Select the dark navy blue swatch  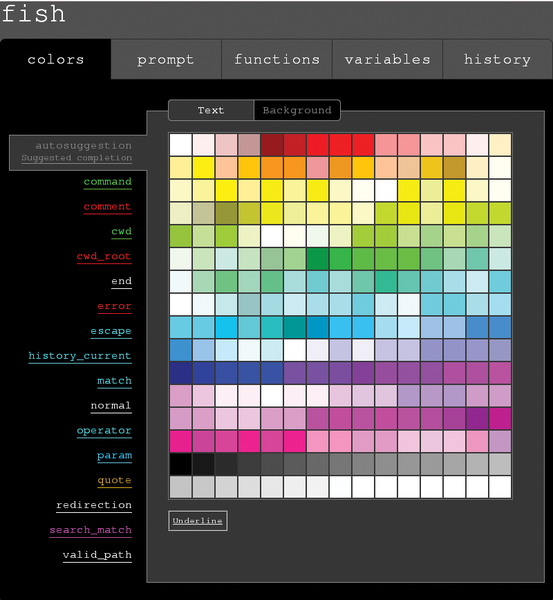coord(181,373)
